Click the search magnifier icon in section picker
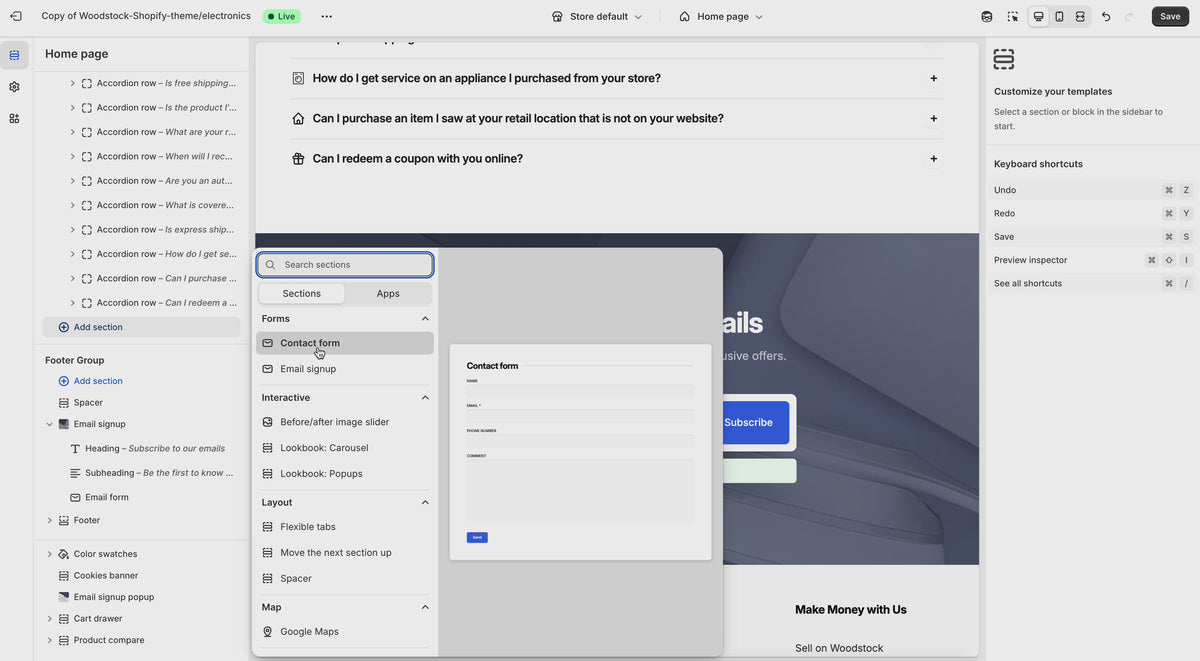The image size is (1200, 661). tap(271, 265)
